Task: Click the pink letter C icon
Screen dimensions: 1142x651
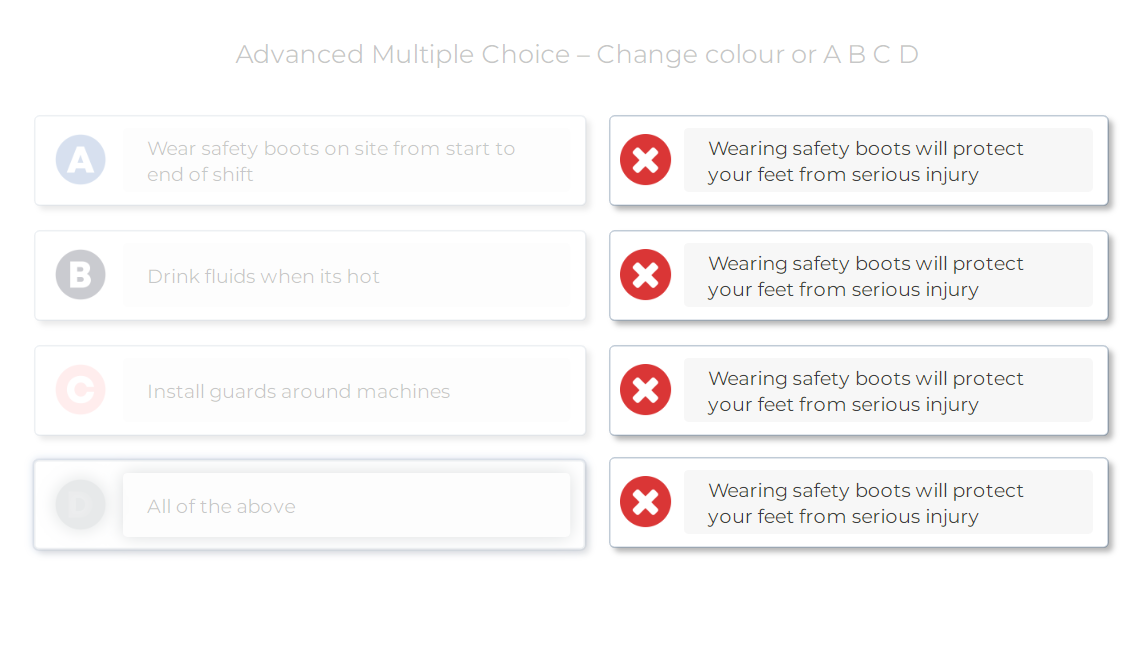Action: [x=80, y=390]
